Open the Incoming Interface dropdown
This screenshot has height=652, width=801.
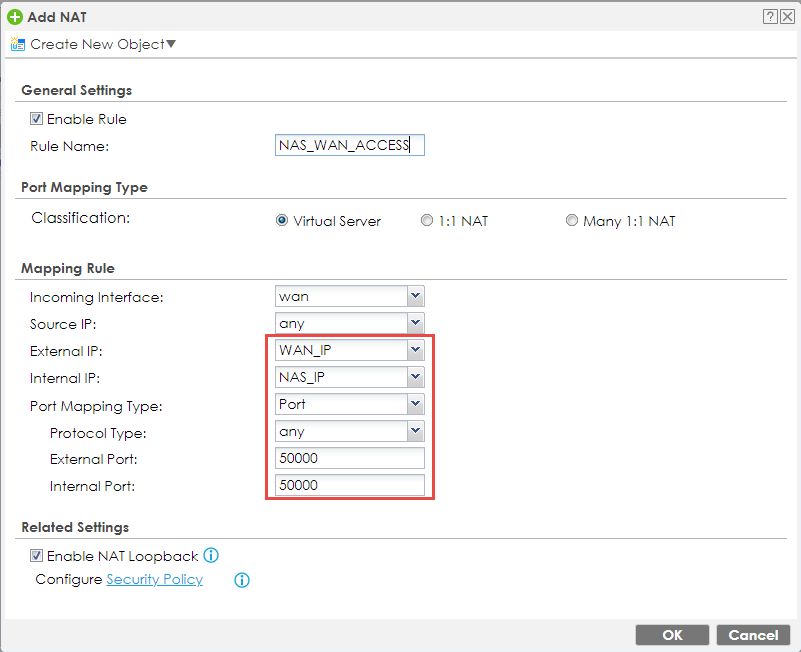[416, 297]
